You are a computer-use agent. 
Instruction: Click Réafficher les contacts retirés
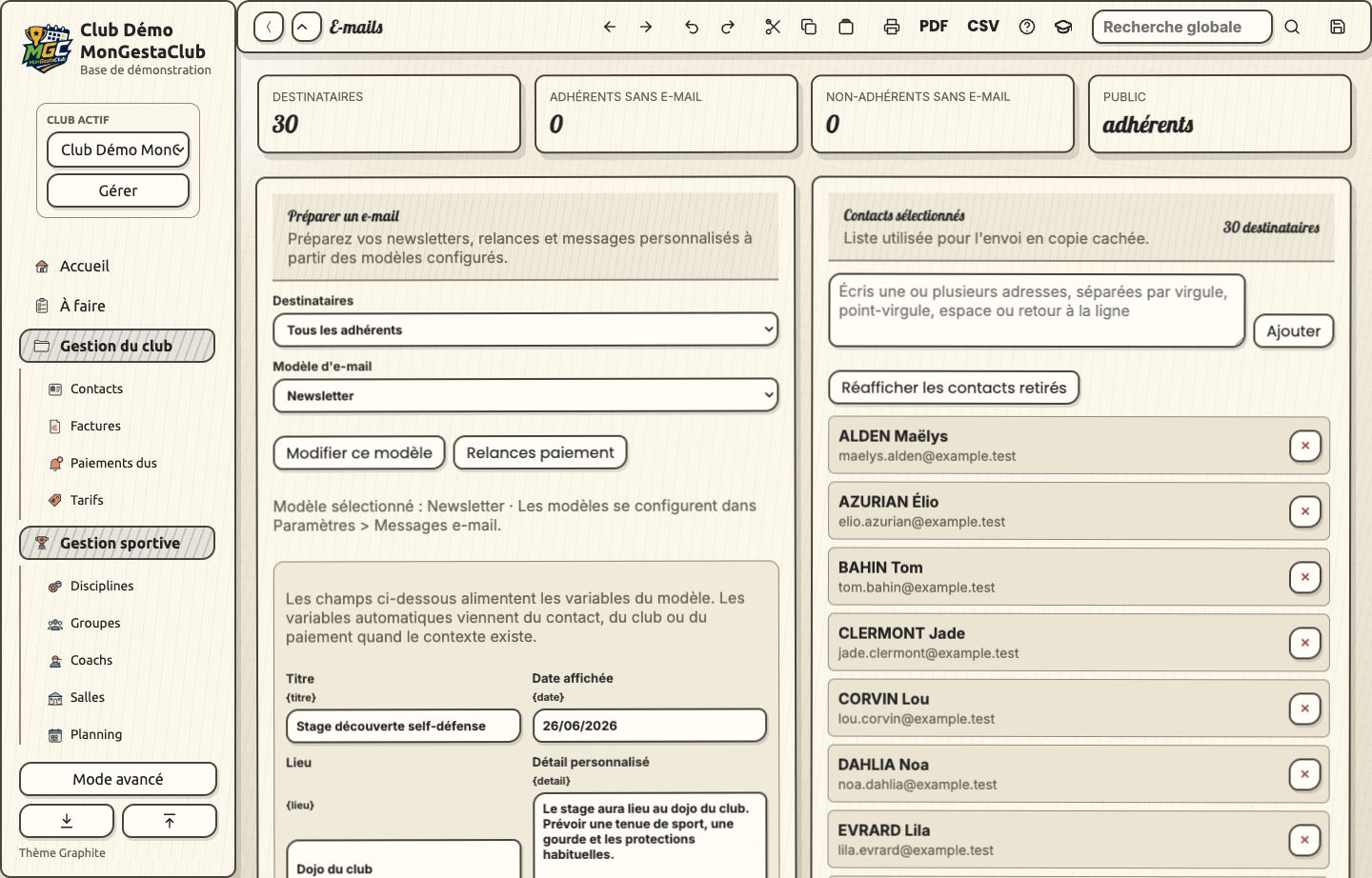954,388
